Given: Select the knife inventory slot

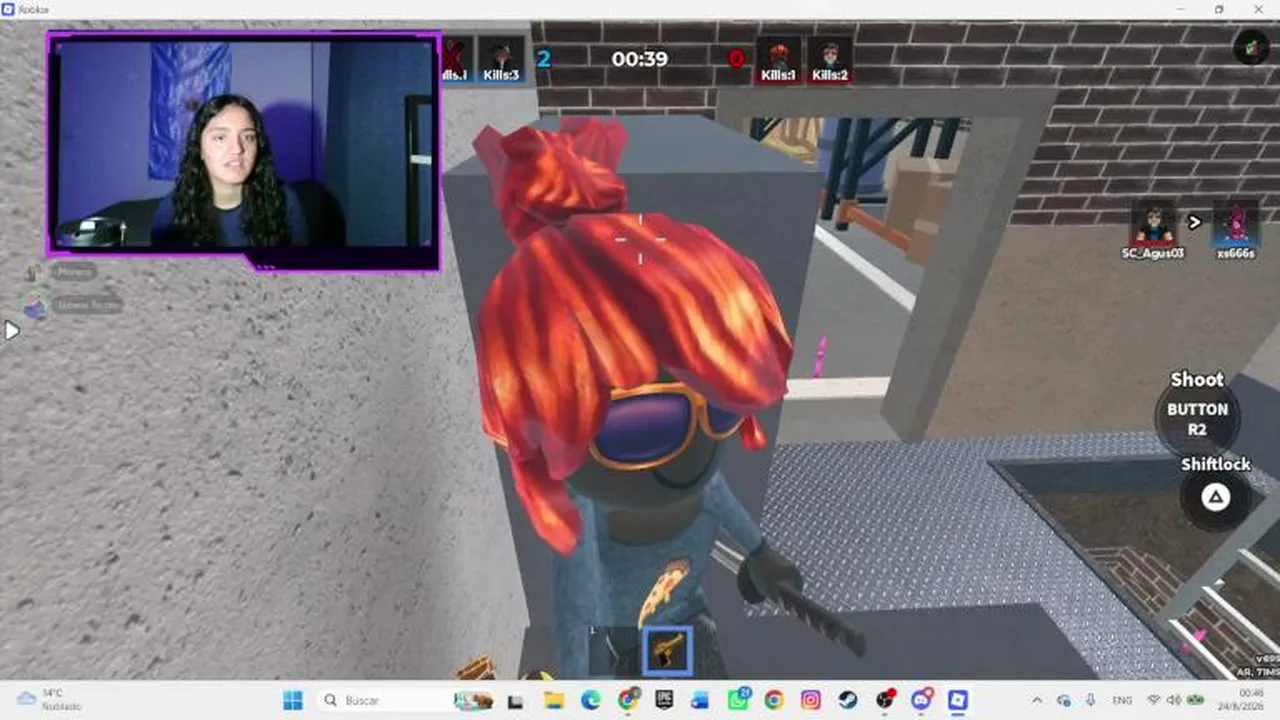Looking at the screenshot, I should (614, 651).
